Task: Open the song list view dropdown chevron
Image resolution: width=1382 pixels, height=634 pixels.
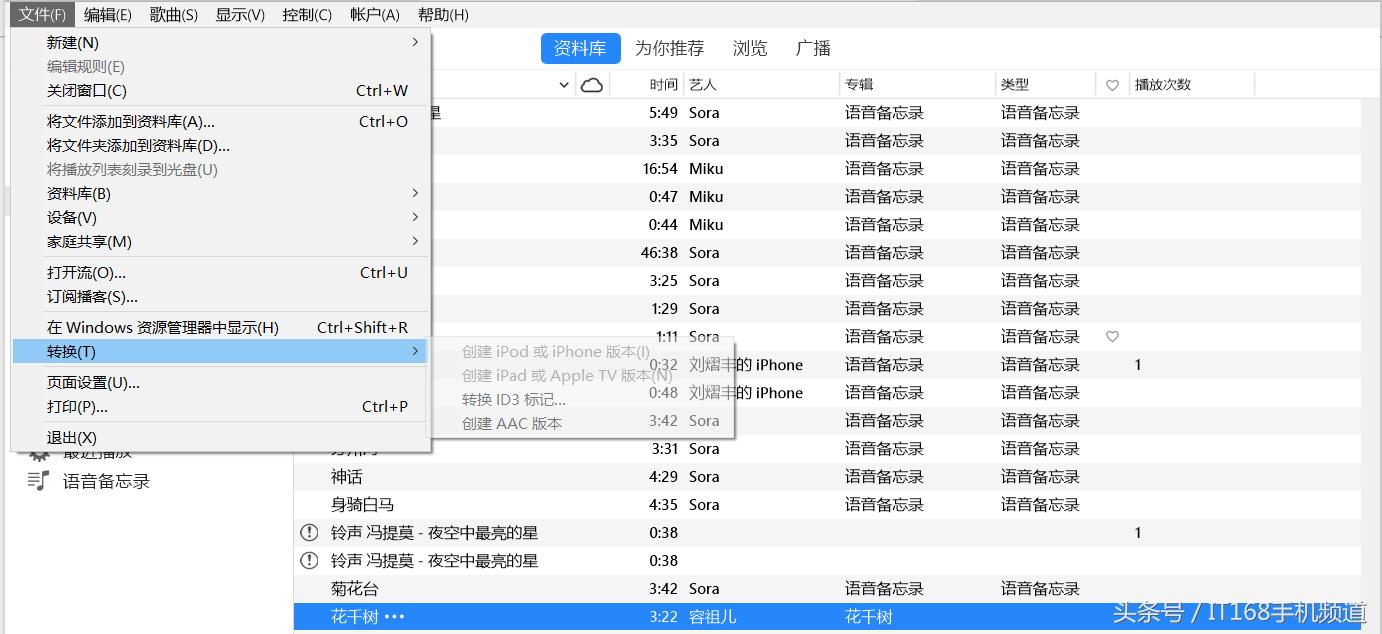Action: pos(563,84)
